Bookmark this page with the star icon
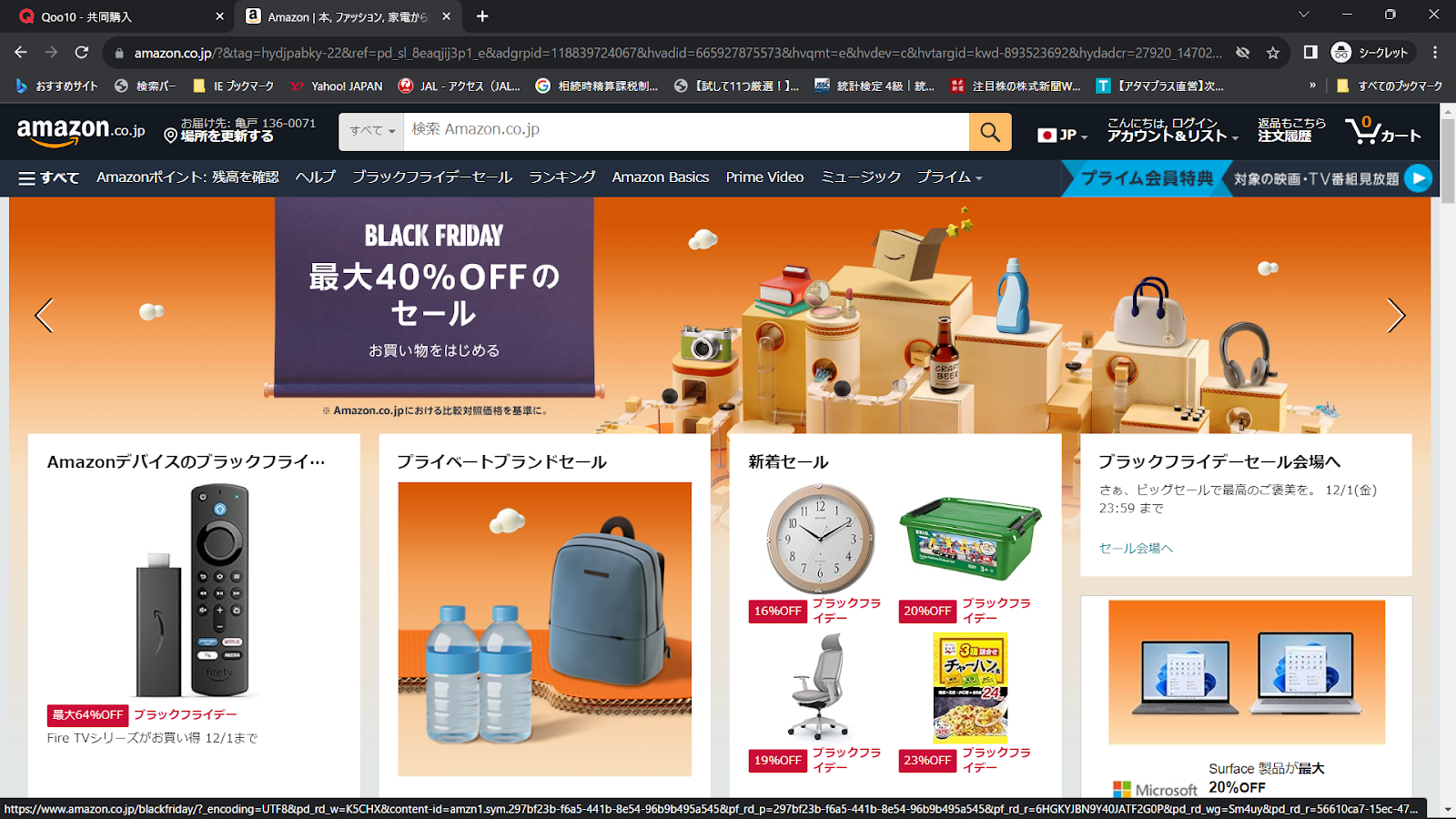Image resolution: width=1456 pixels, height=819 pixels. coord(1273,53)
